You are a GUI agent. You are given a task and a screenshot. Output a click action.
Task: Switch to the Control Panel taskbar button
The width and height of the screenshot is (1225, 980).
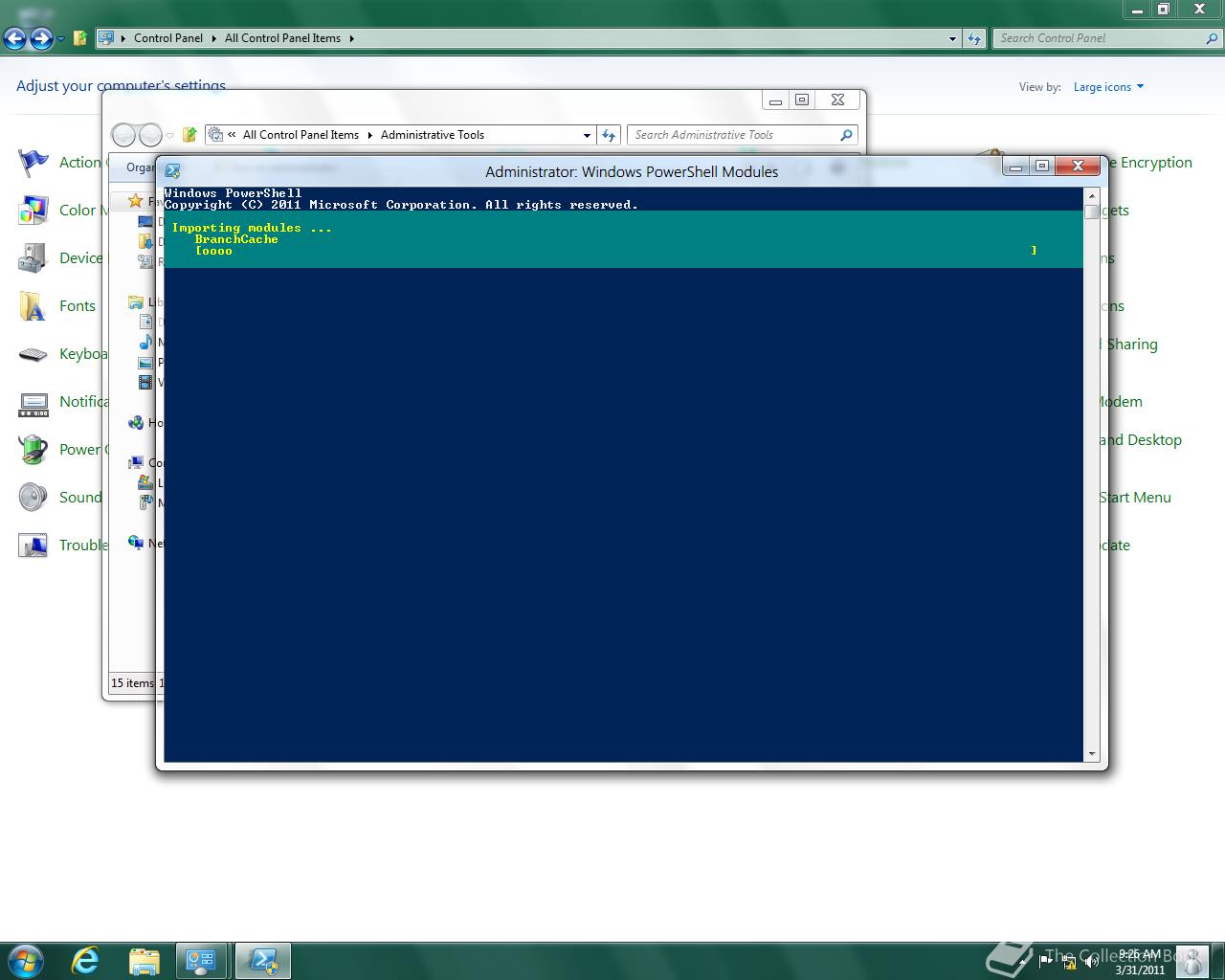(201, 960)
